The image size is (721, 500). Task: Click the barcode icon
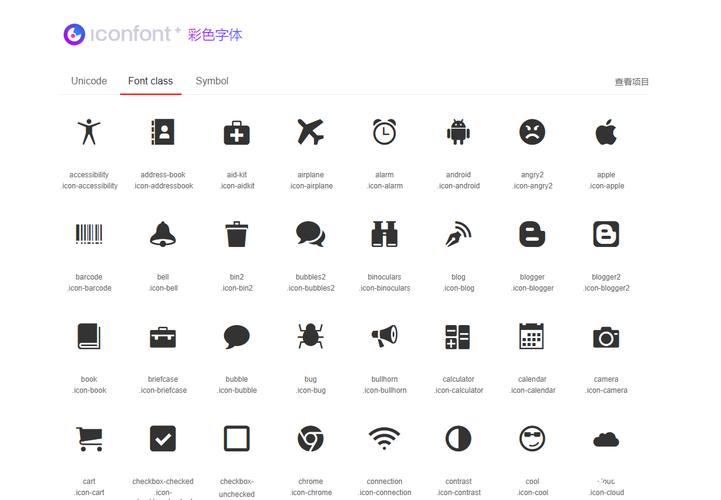click(x=89, y=234)
